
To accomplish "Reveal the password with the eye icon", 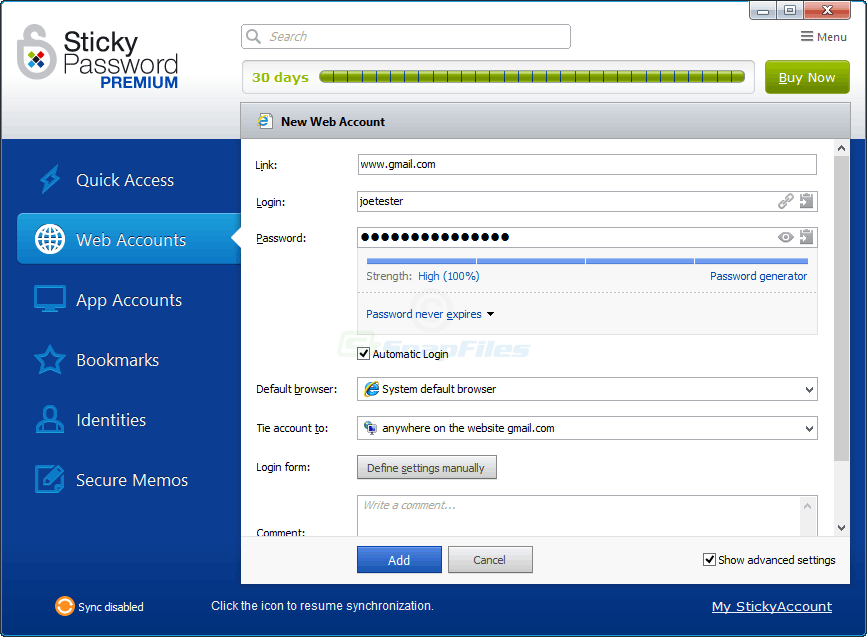I will pyautogui.click(x=786, y=237).
